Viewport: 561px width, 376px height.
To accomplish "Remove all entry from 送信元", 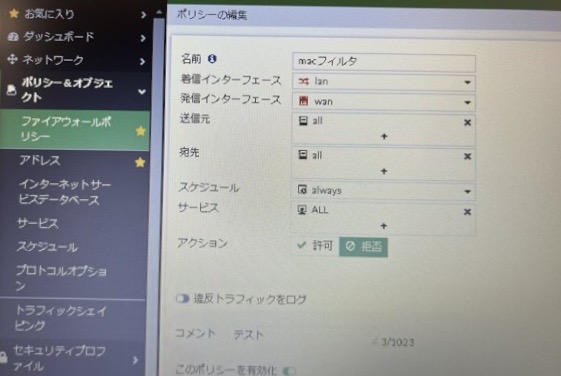I will (x=467, y=123).
